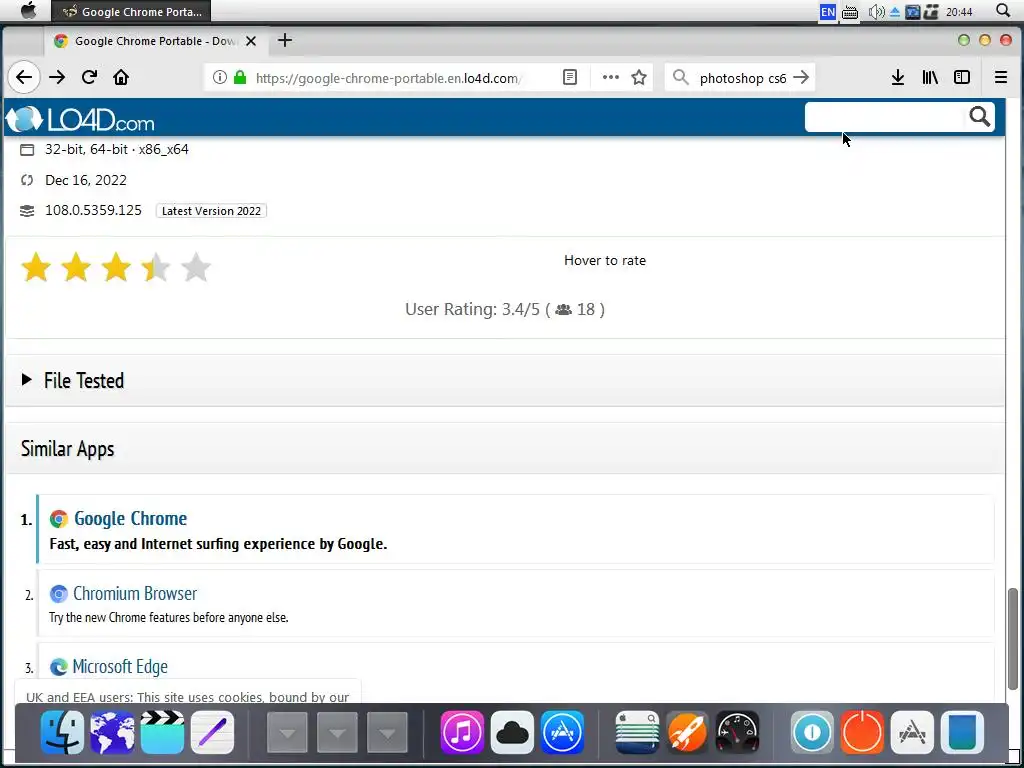Screen dimensions: 1024x768
Task: Open the first dock dropdown arrow box
Action: click(287, 732)
